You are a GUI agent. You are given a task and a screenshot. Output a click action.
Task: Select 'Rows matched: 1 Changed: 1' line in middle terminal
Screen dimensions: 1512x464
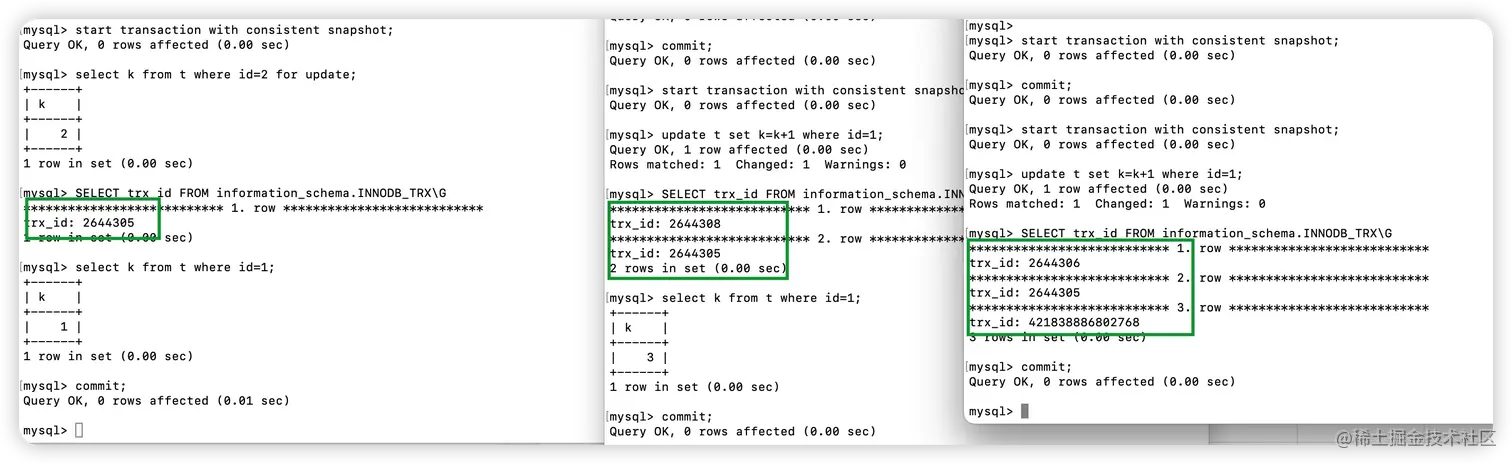[758, 165]
